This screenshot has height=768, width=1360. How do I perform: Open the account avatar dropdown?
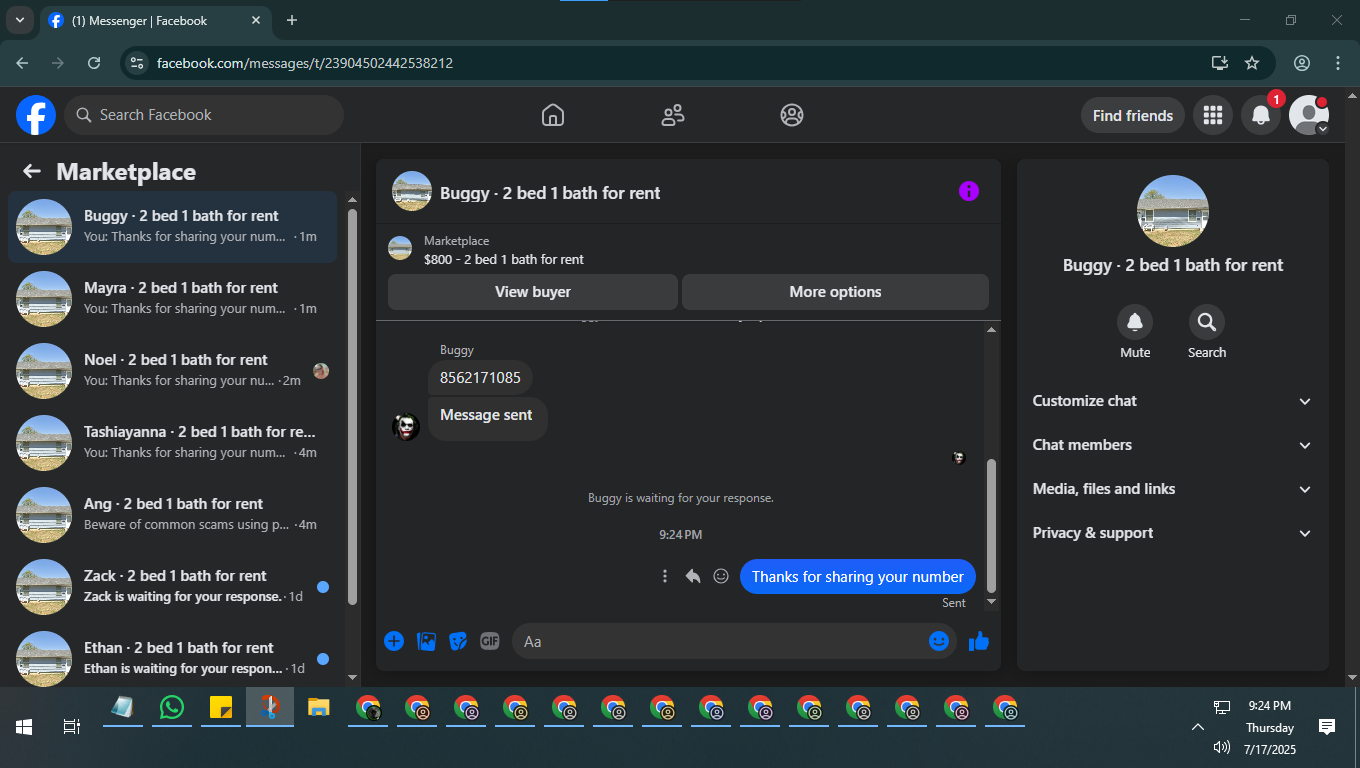tap(1309, 115)
